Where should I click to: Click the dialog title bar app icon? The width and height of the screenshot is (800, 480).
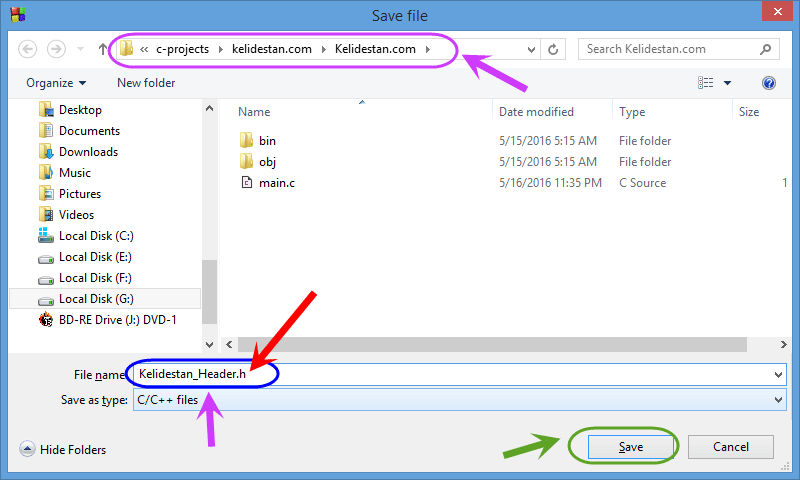[x=18, y=14]
